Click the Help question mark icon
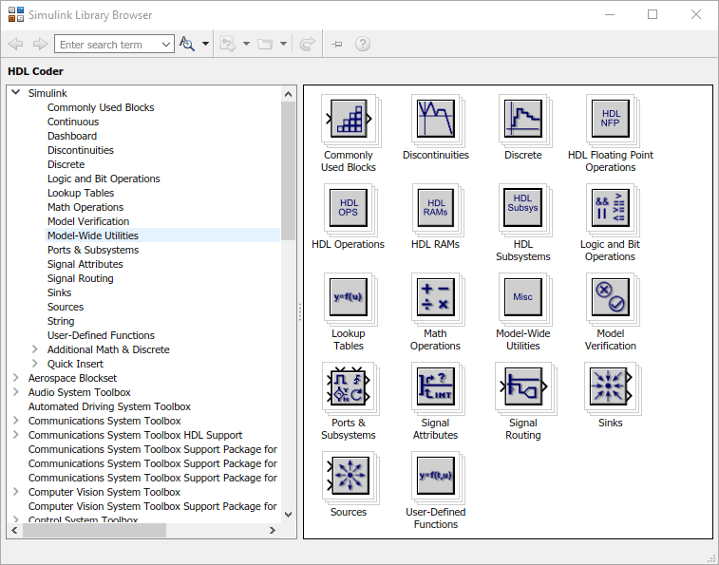This screenshot has height=565, width=719. click(x=363, y=44)
